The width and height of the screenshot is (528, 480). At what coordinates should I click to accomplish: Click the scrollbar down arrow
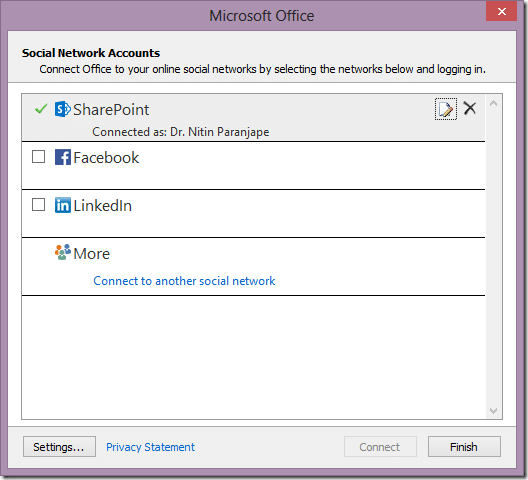tap(494, 411)
